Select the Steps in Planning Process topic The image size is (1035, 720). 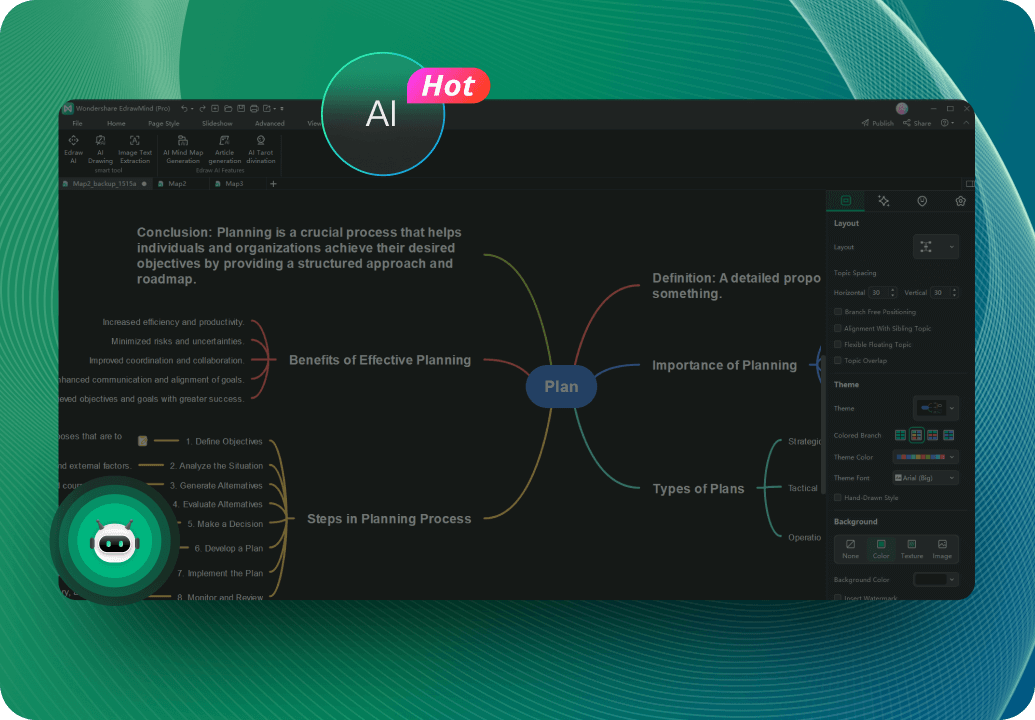coord(389,519)
